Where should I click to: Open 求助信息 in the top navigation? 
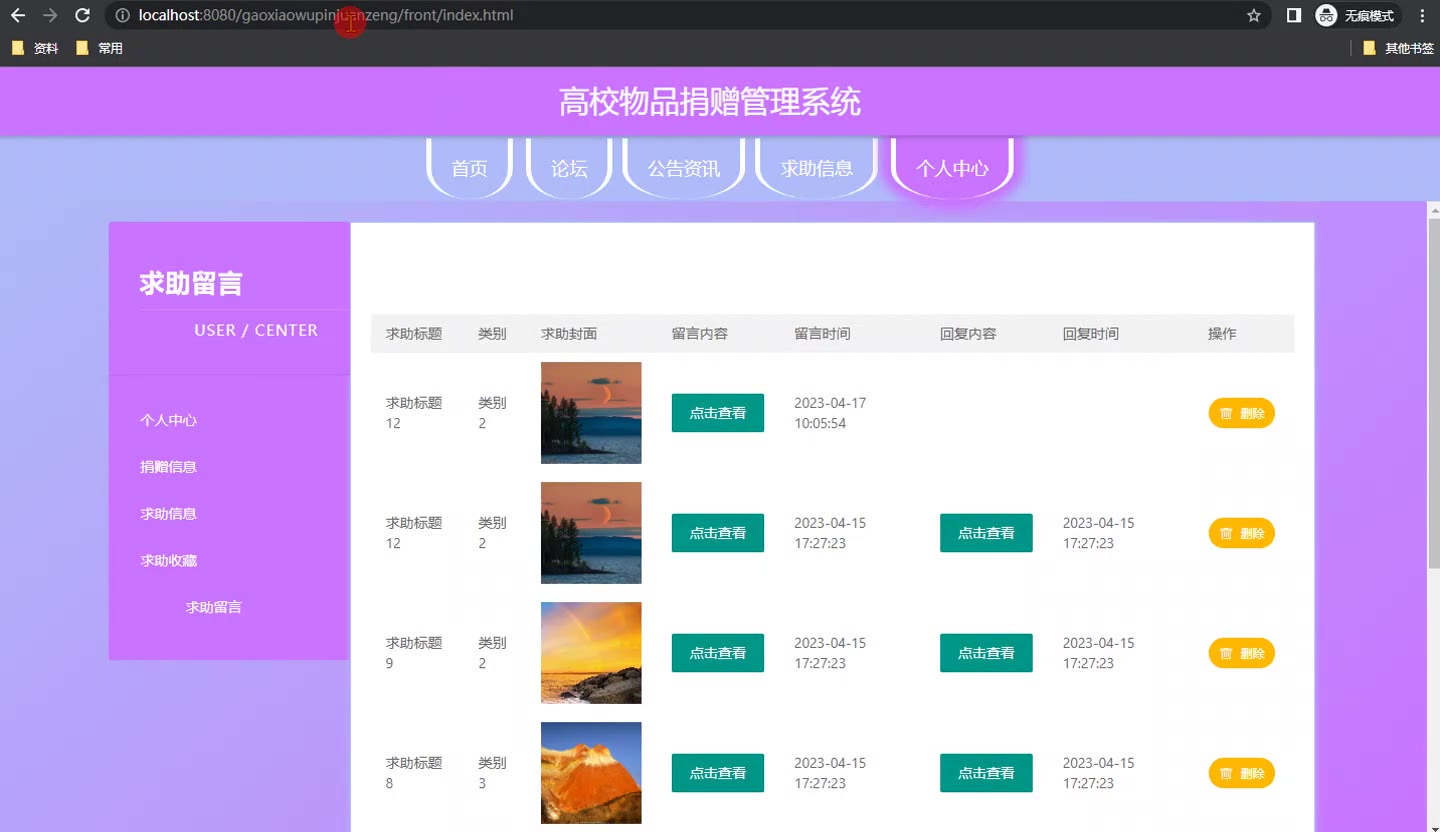tap(817, 168)
